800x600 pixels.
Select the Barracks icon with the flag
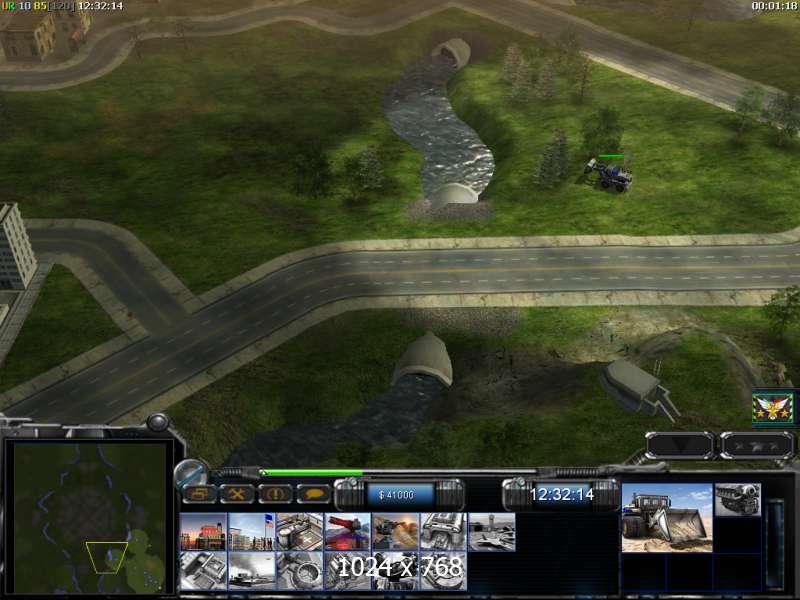point(251,532)
